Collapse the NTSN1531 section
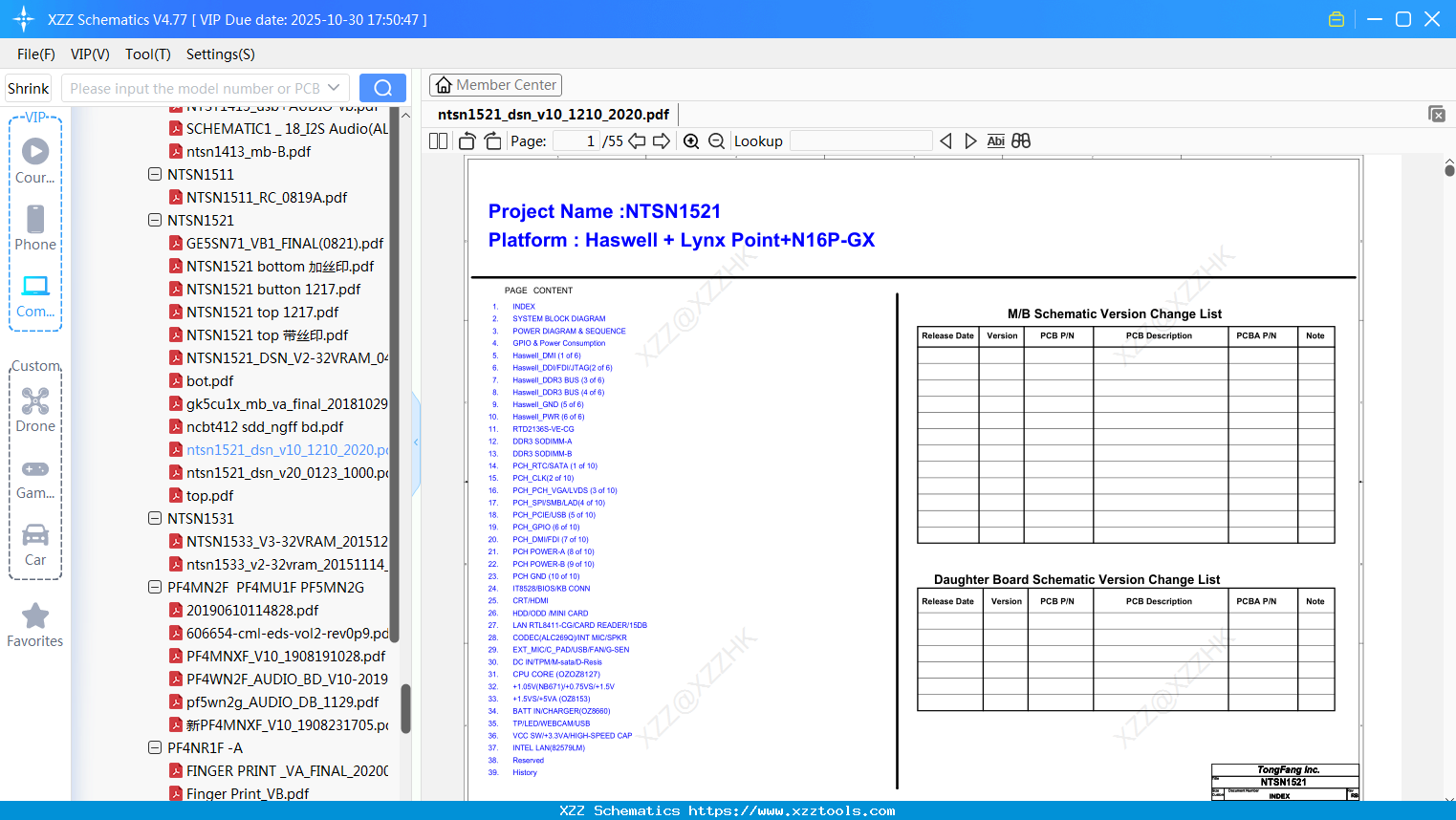Screen dimensions: 1456x820 (x=155, y=518)
